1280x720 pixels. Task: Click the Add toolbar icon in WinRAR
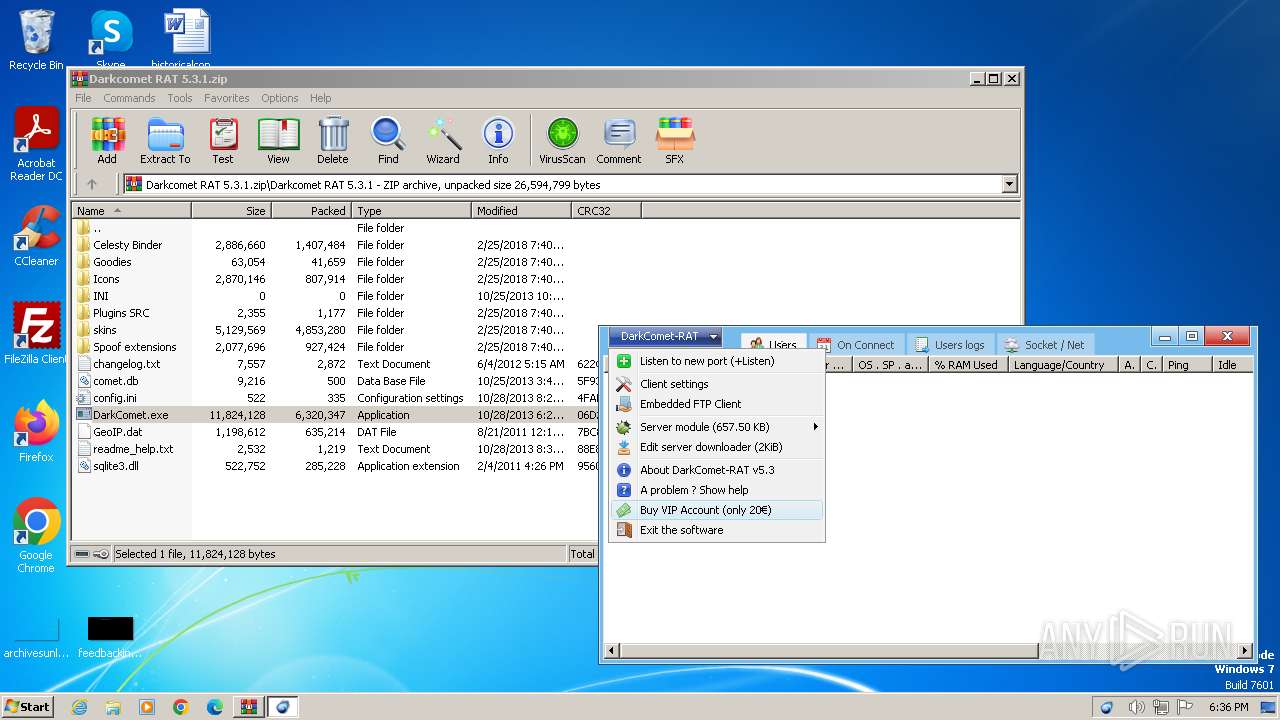(107, 140)
